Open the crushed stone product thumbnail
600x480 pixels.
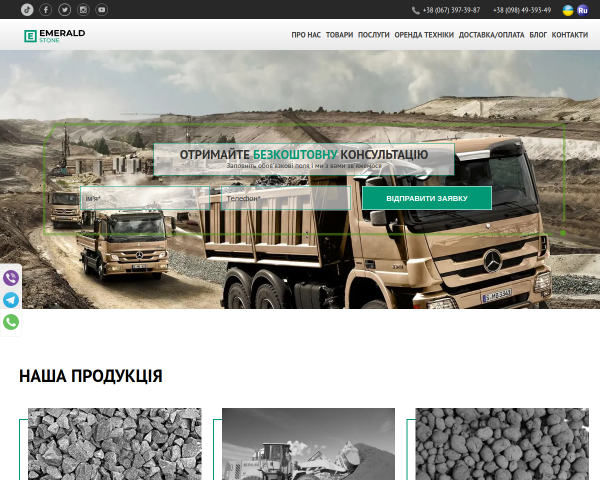(114, 444)
